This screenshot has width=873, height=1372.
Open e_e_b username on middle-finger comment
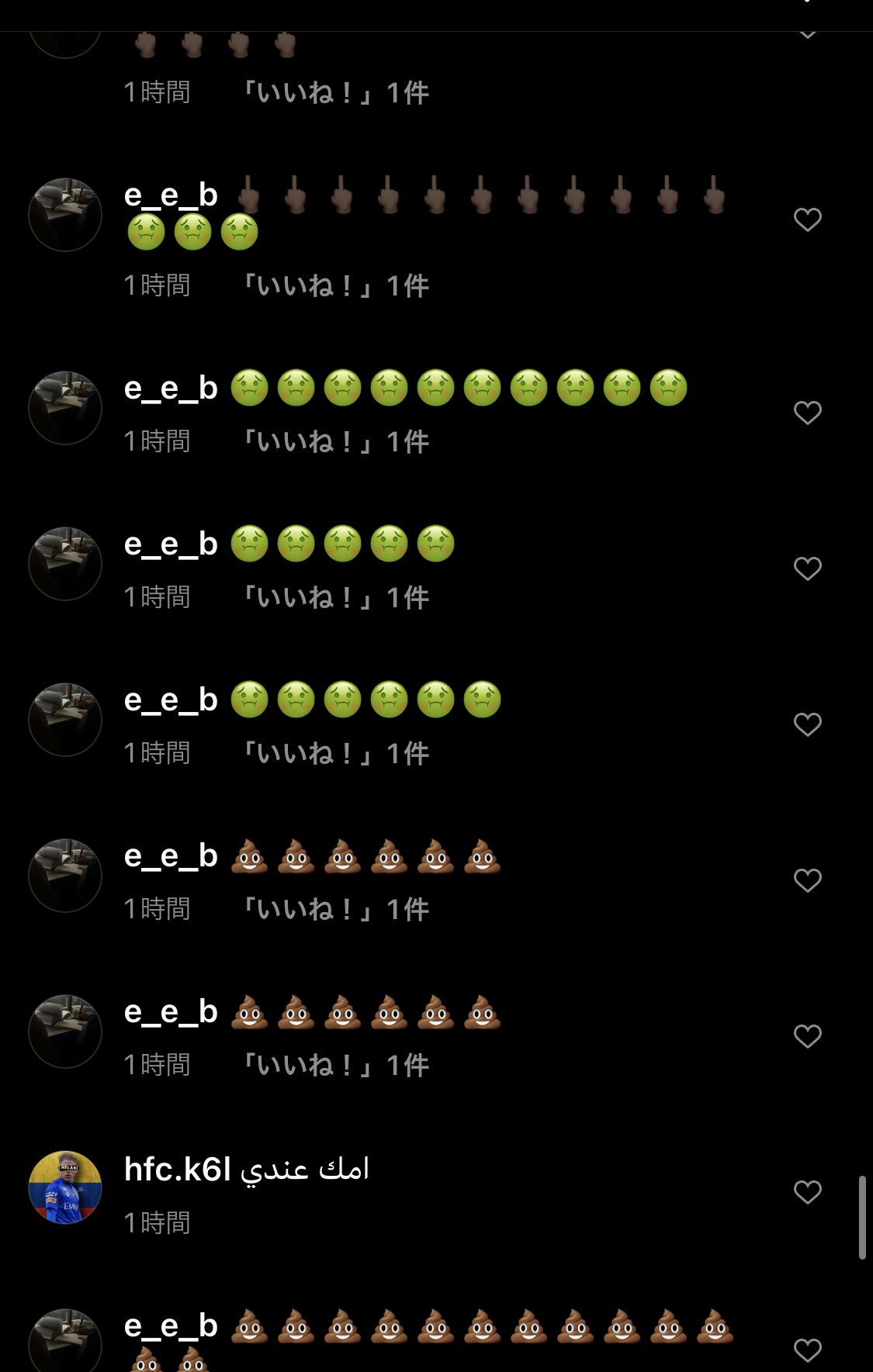point(171,195)
